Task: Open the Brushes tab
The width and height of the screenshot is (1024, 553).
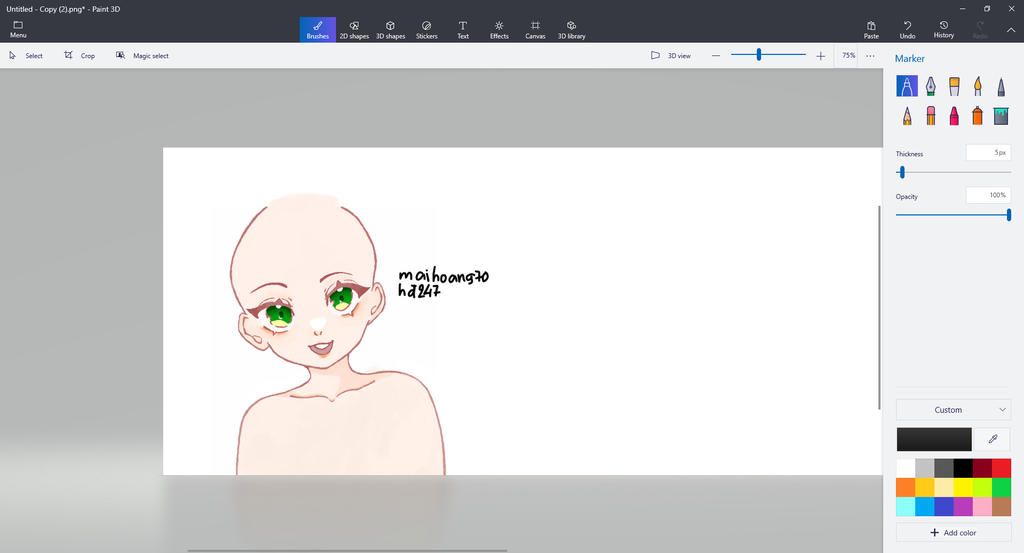Action: (317, 29)
